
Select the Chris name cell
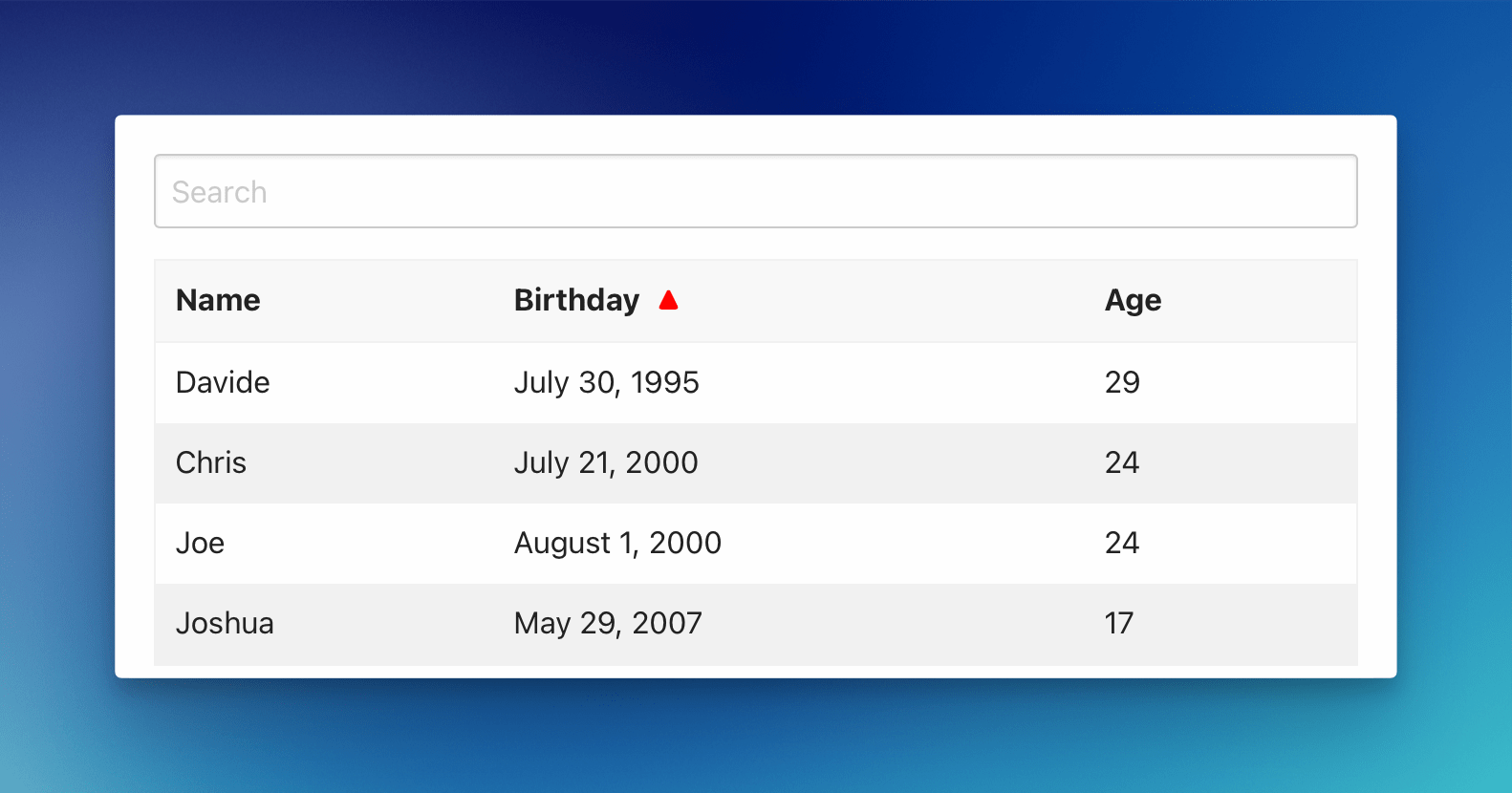pos(211,462)
